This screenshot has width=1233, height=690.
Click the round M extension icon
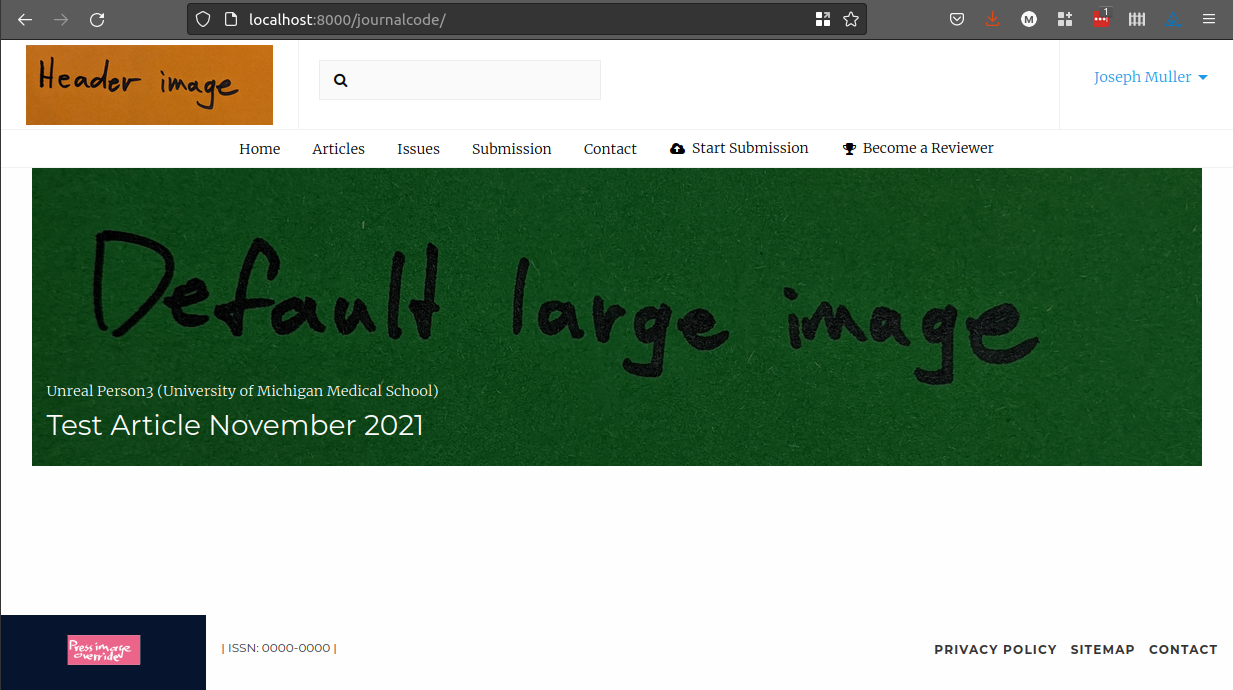[1028, 19]
